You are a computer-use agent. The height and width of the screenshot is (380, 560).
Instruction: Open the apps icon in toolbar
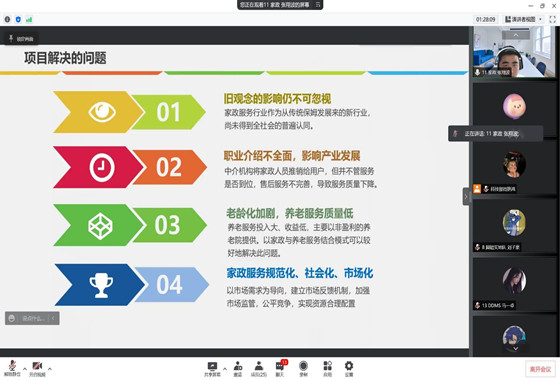pos(327,369)
